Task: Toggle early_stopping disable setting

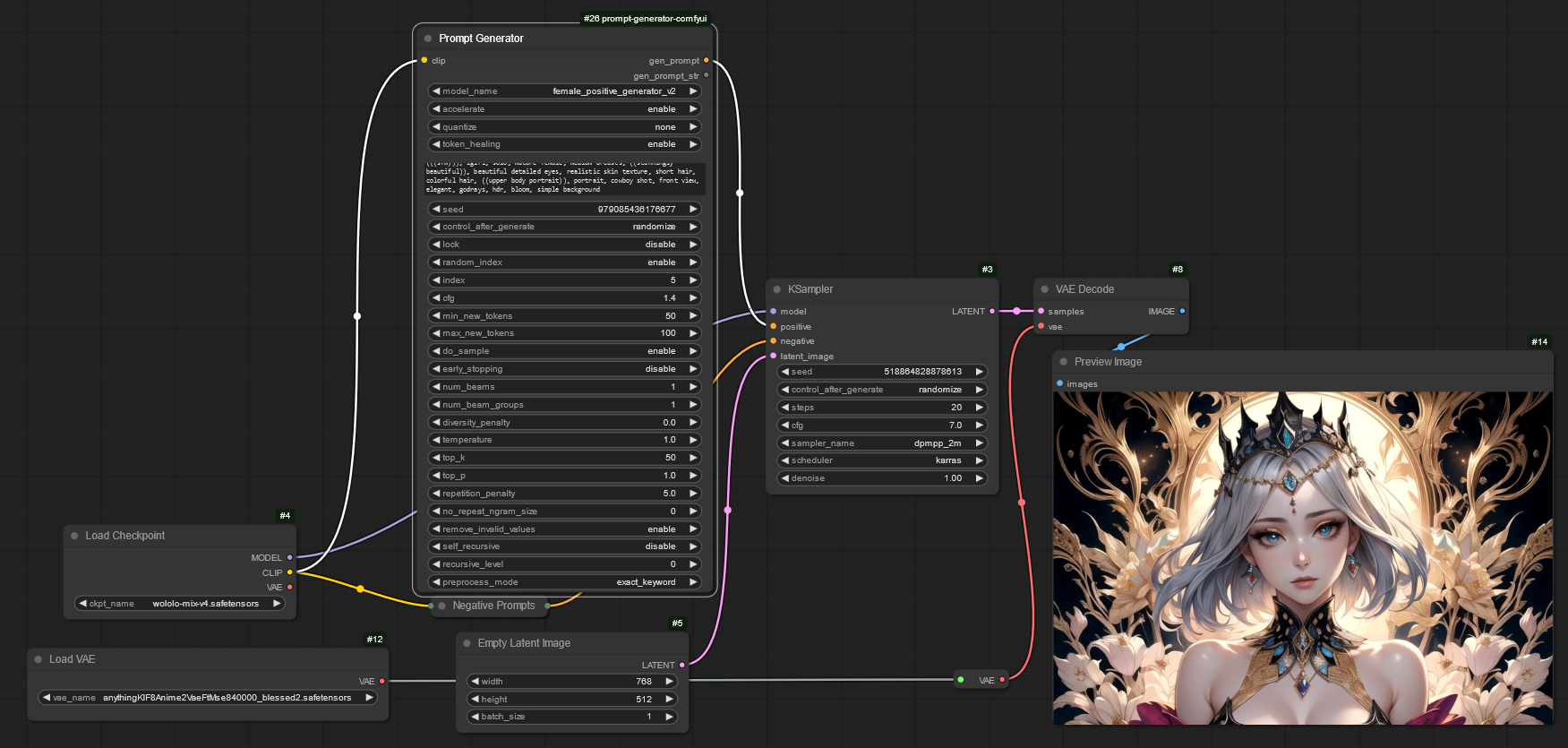Action: pyautogui.click(x=565, y=369)
